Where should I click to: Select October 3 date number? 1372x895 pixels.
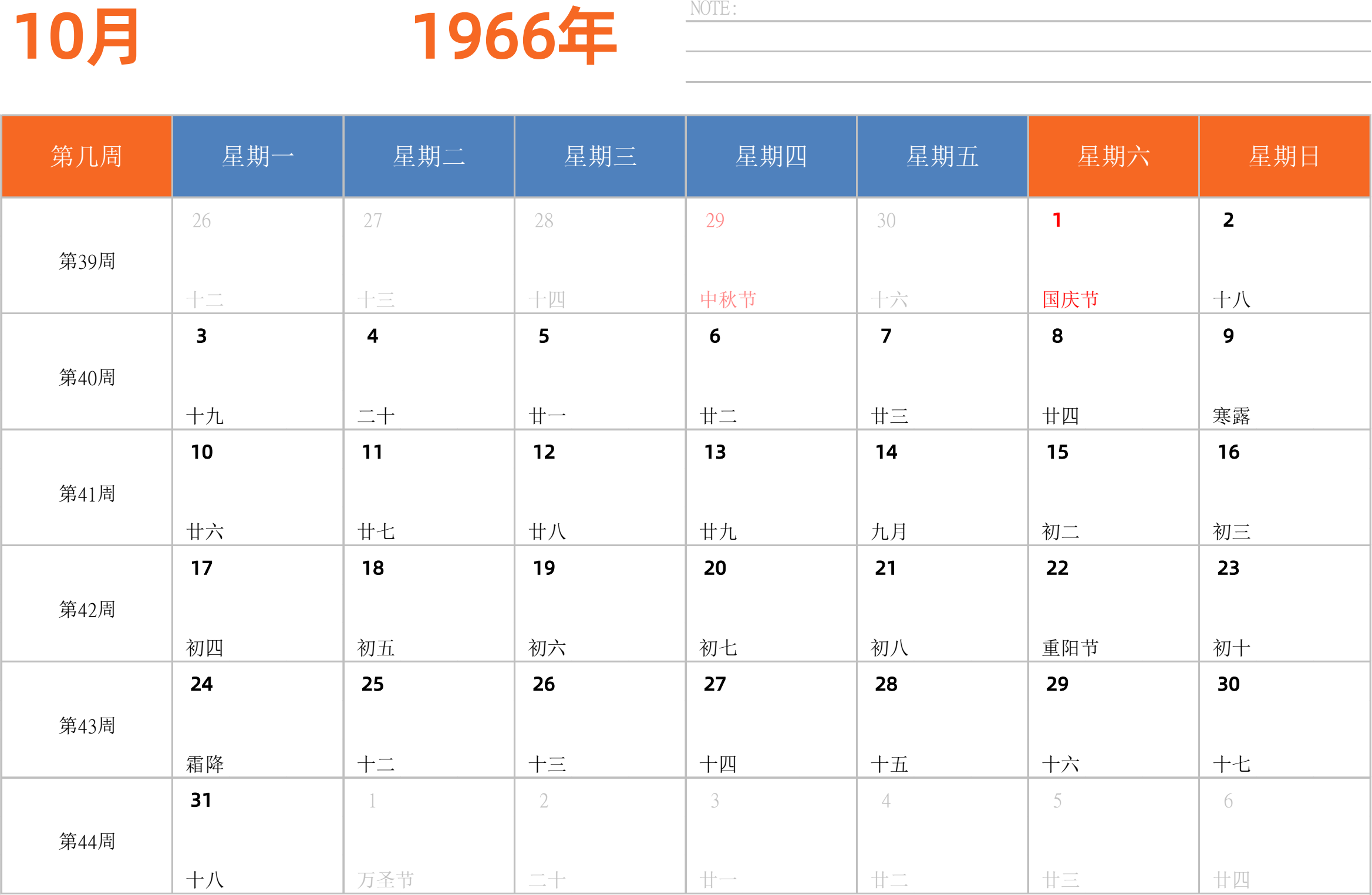[x=201, y=336]
